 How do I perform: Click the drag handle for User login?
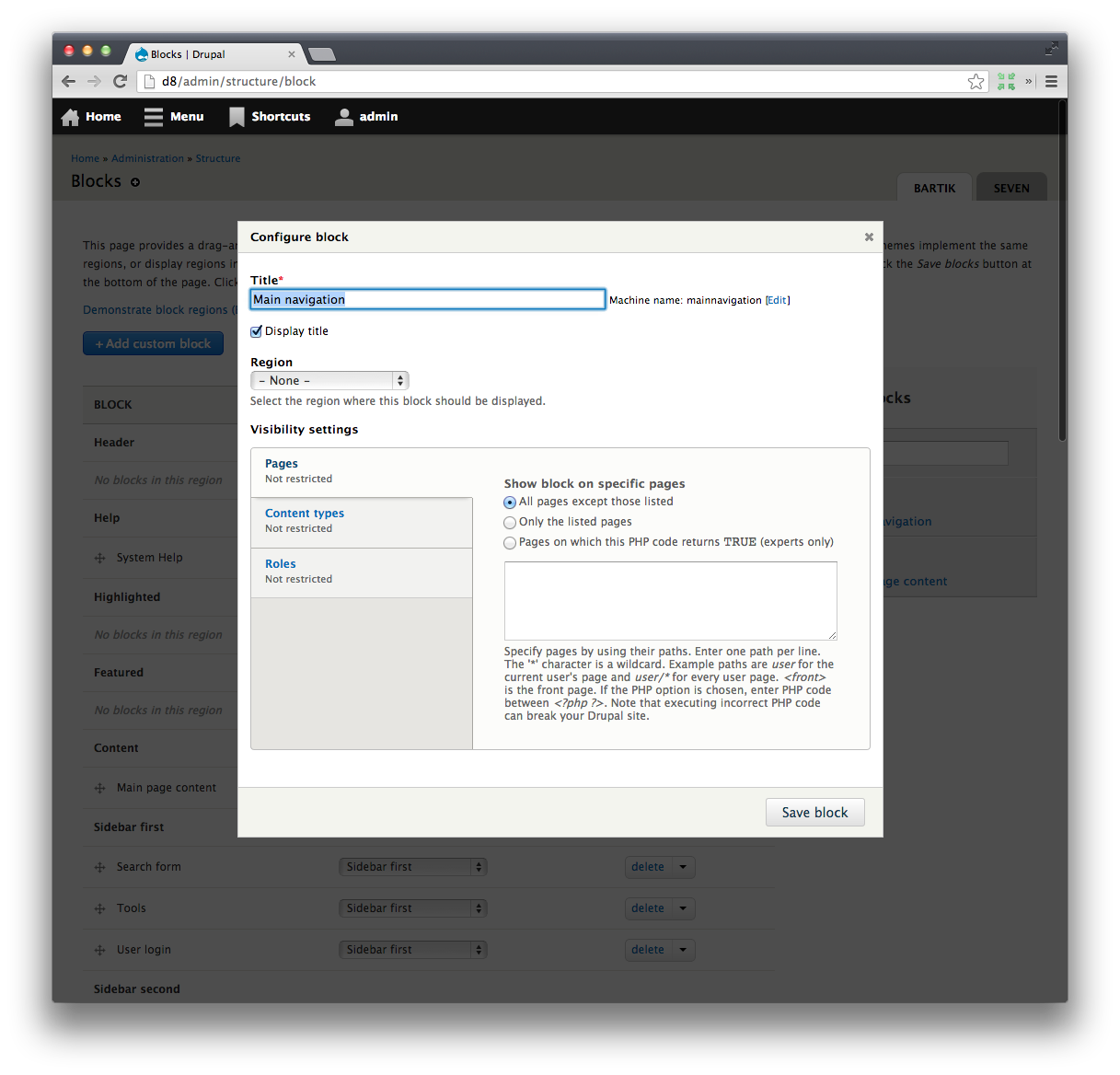click(x=99, y=950)
